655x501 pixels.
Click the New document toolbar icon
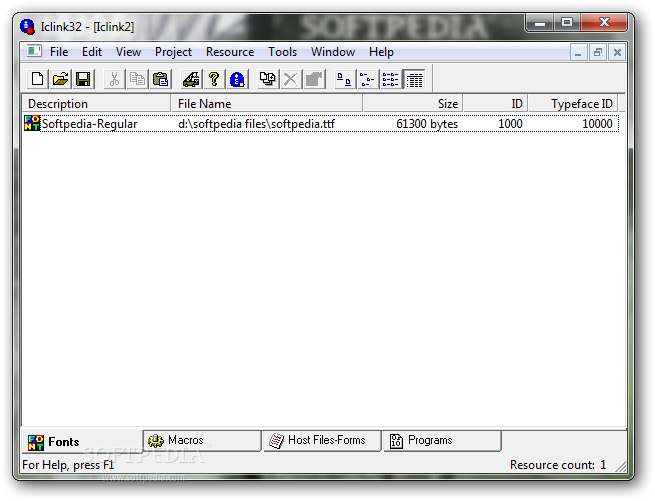coord(37,79)
